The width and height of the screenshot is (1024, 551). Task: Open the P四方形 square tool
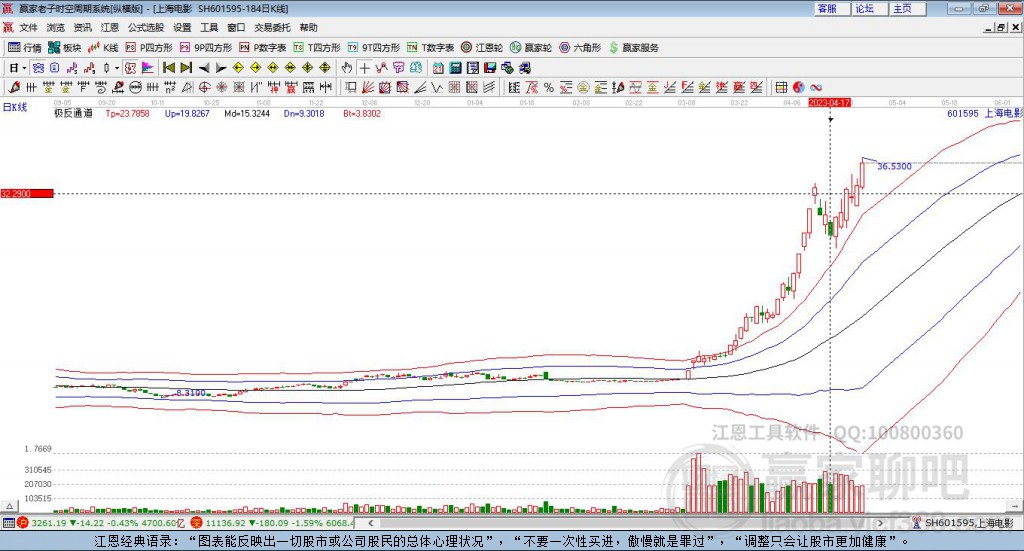pos(149,48)
